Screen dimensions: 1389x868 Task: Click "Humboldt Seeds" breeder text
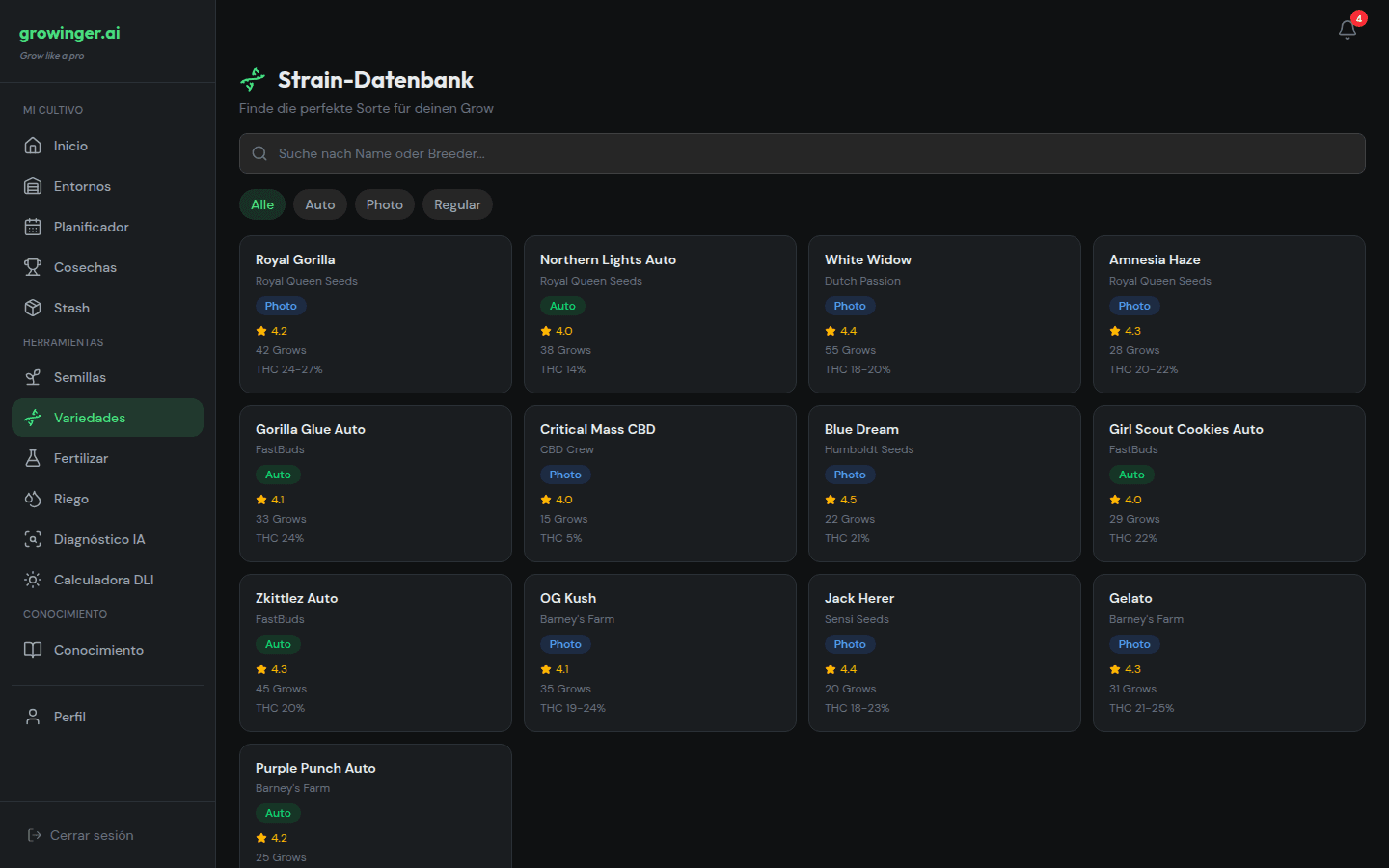[869, 449]
